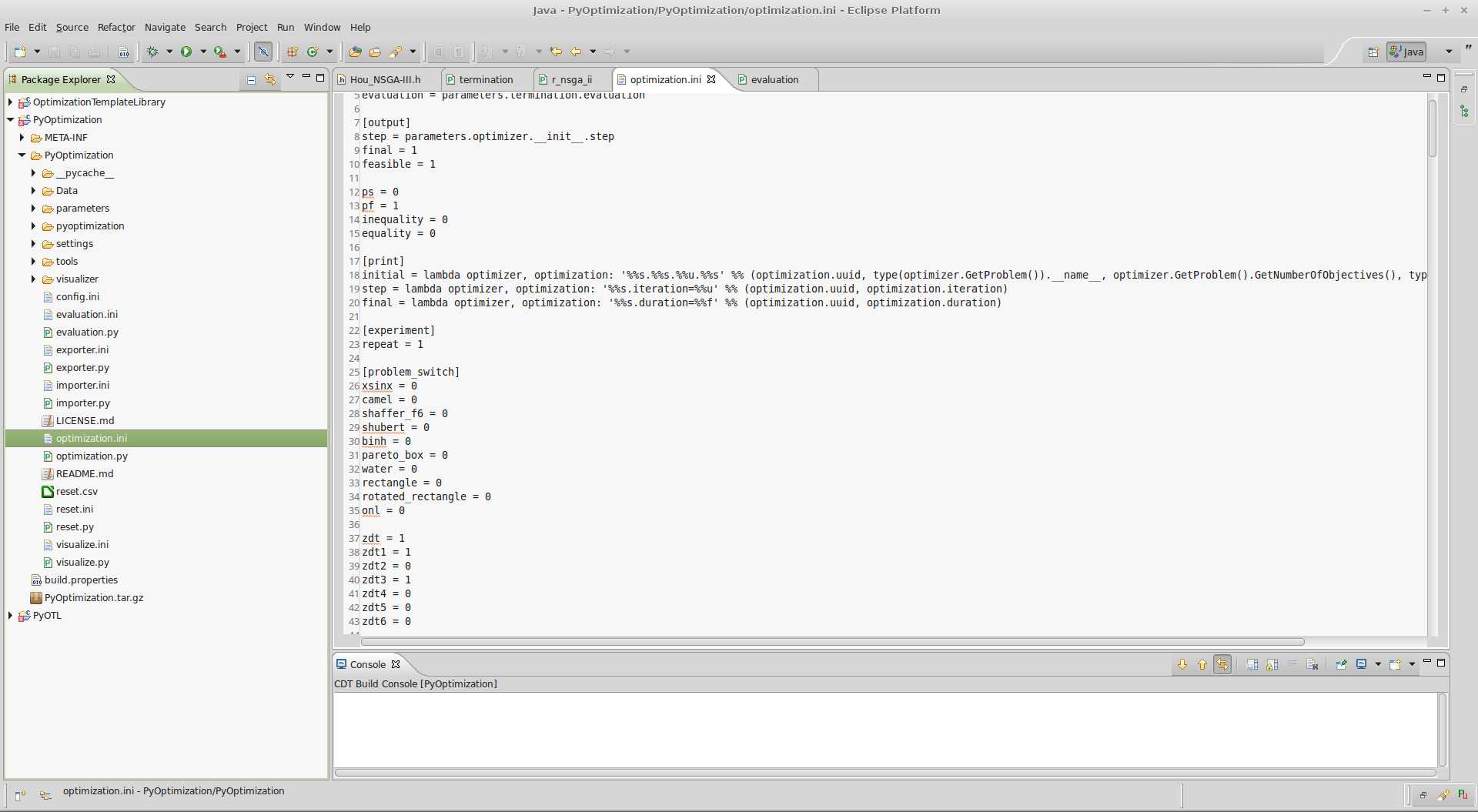Screen dimensions: 1478x812
Task: Click the Next Error down arrow in Console
Action: (x=1182, y=664)
